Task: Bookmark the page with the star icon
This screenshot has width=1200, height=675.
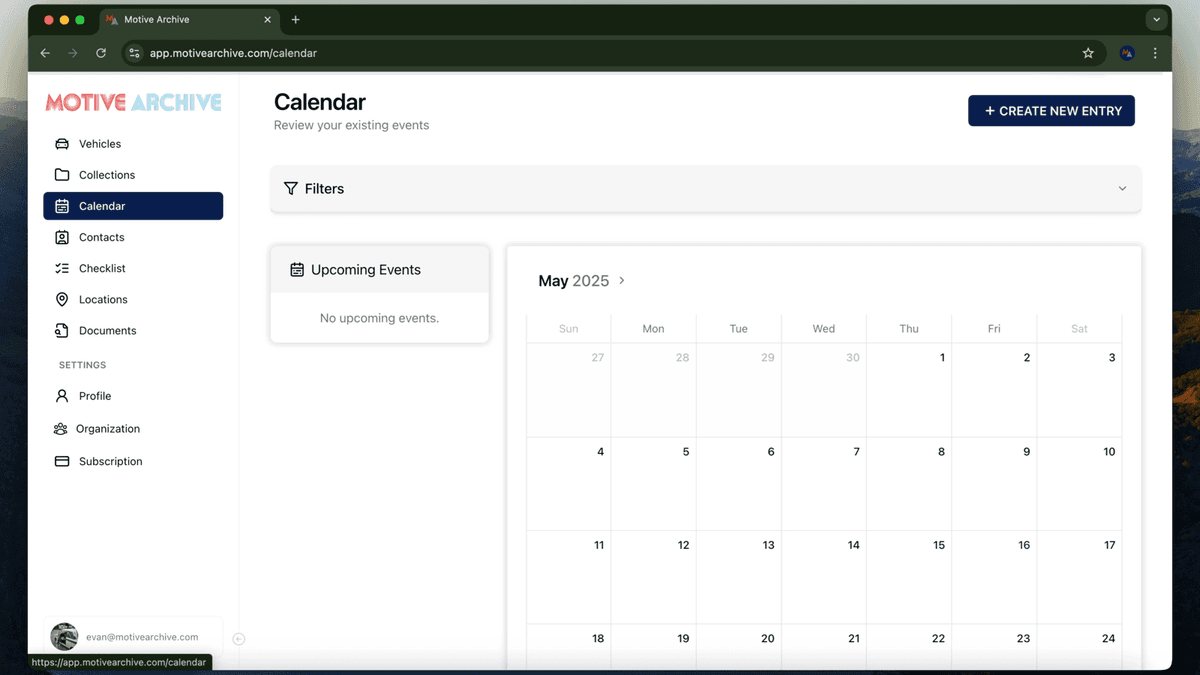Action: (1088, 53)
